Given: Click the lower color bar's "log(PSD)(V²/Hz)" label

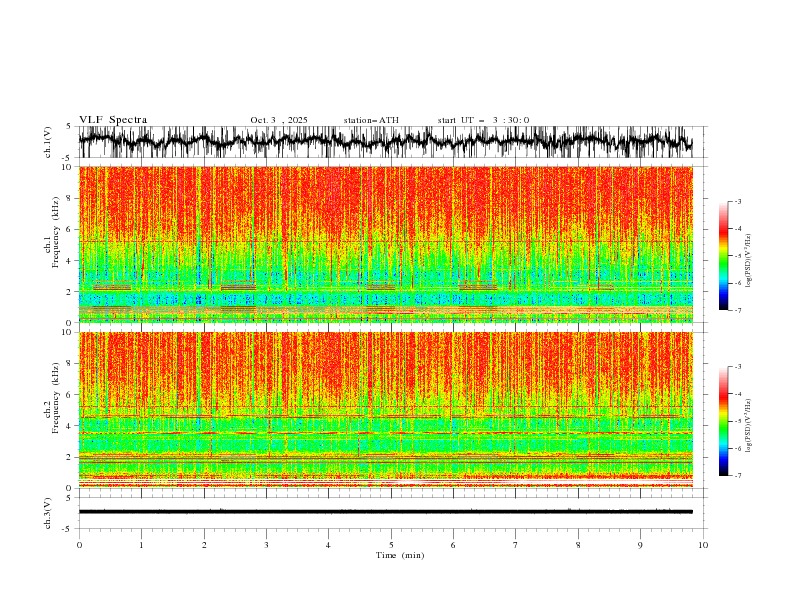Looking at the screenshot, I should tap(748, 425).
